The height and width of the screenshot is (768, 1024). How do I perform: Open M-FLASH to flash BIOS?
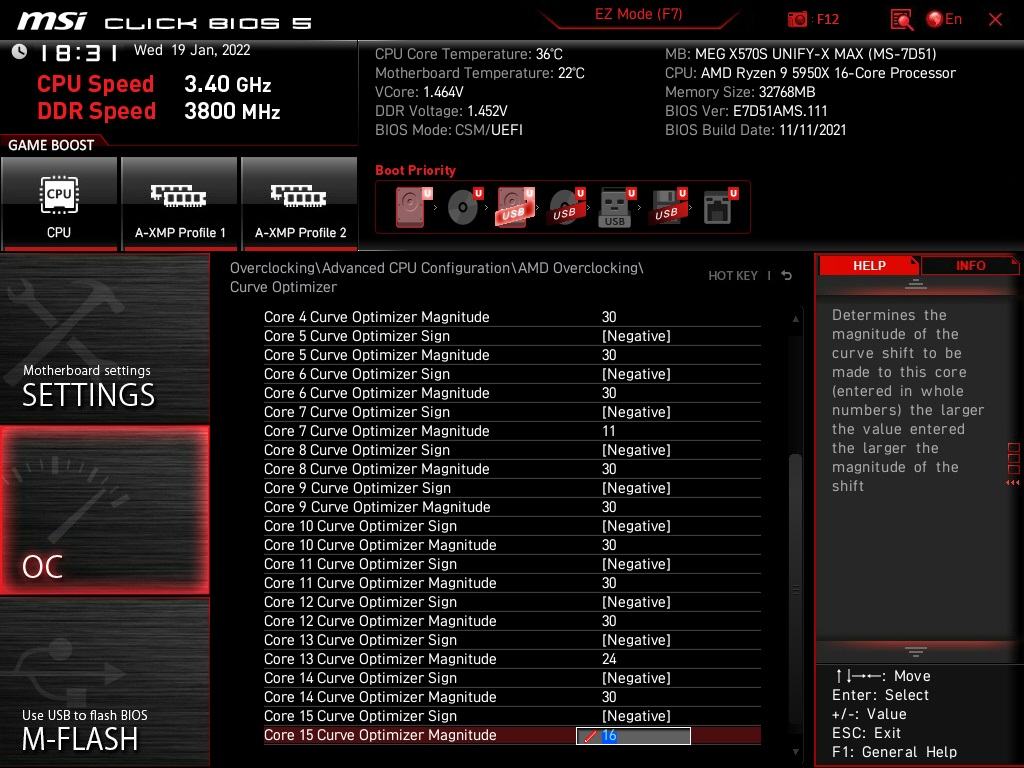coord(104,682)
